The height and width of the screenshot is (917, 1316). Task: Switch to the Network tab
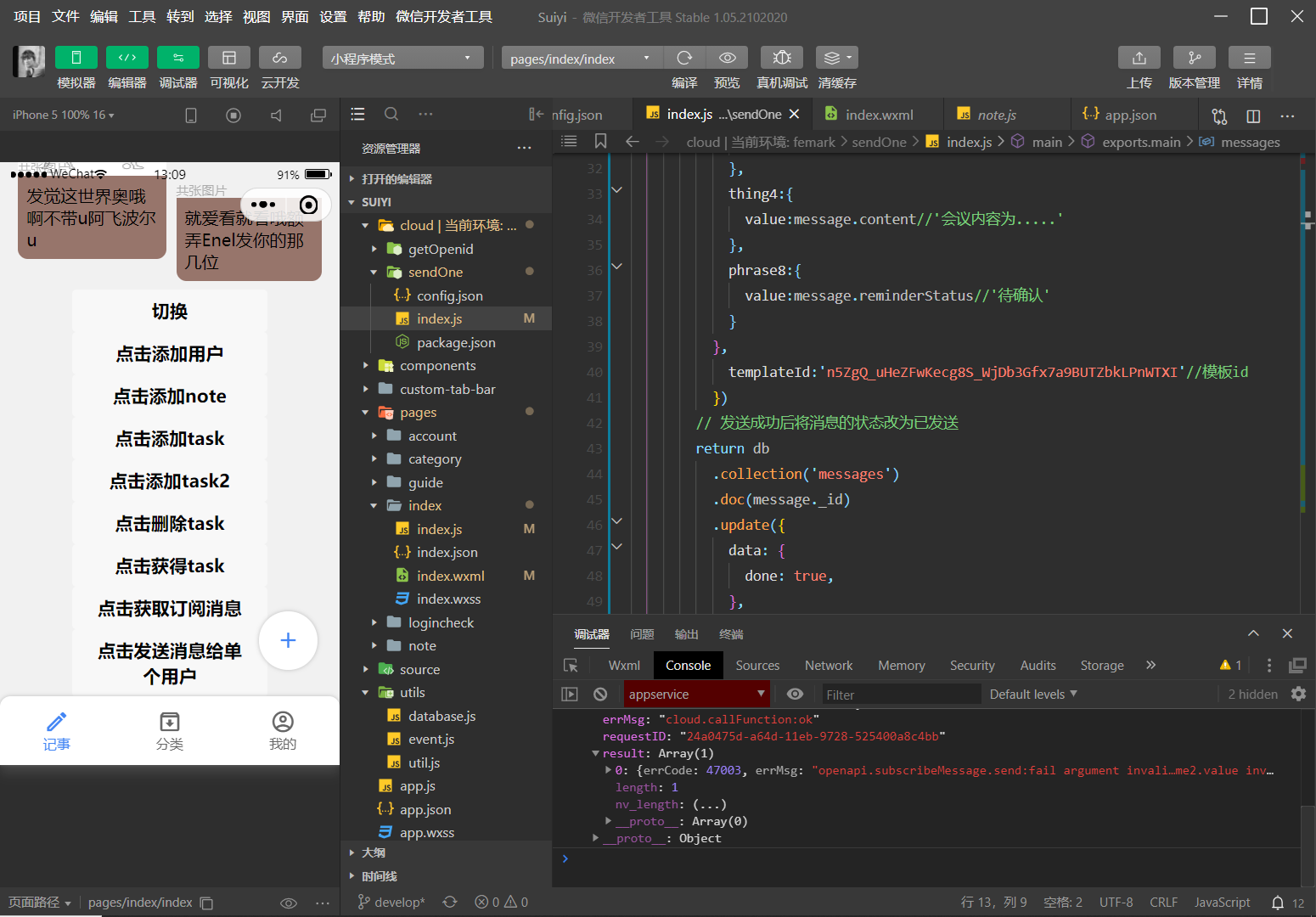tap(828, 666)
